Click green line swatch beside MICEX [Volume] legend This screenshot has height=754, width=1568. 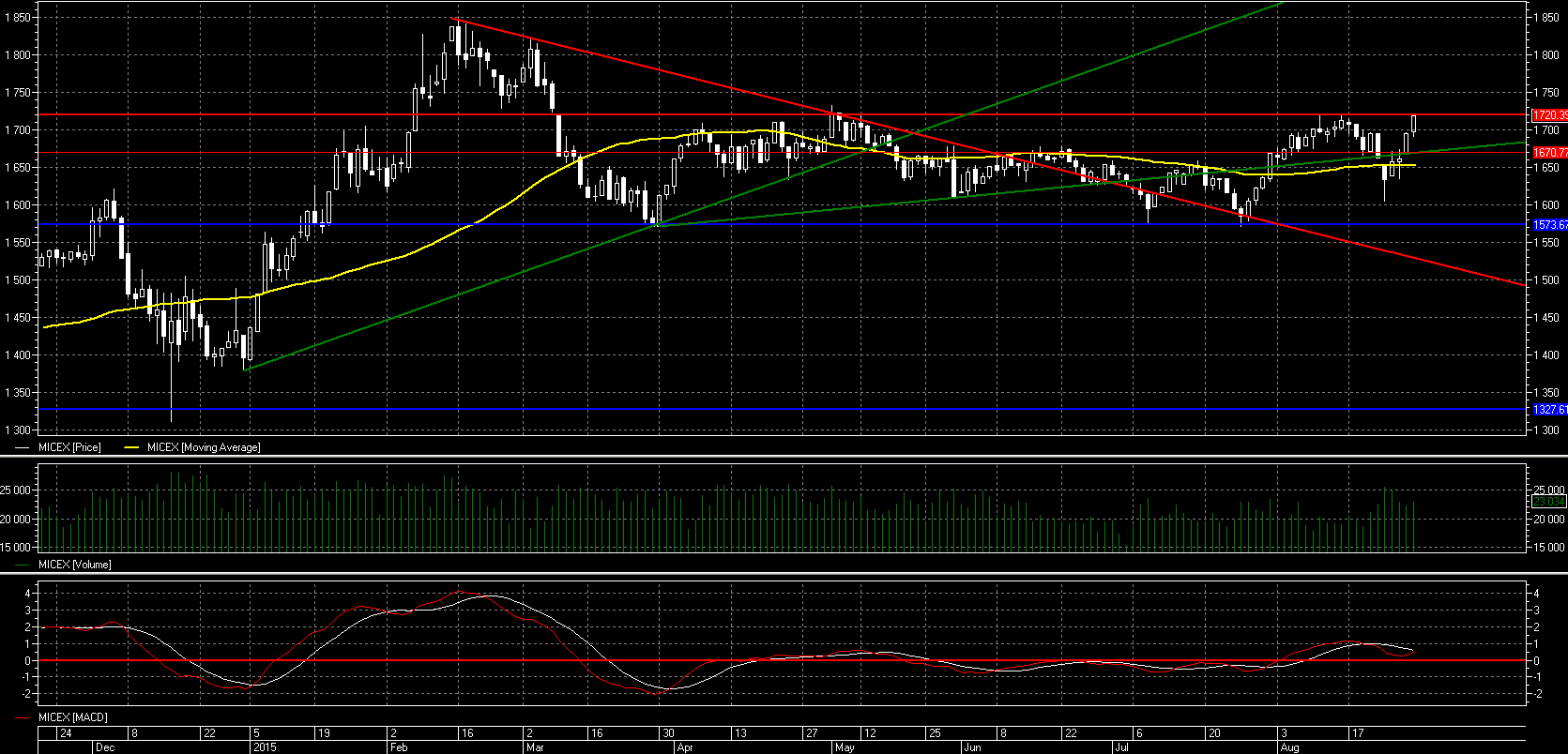pos(23,565)
